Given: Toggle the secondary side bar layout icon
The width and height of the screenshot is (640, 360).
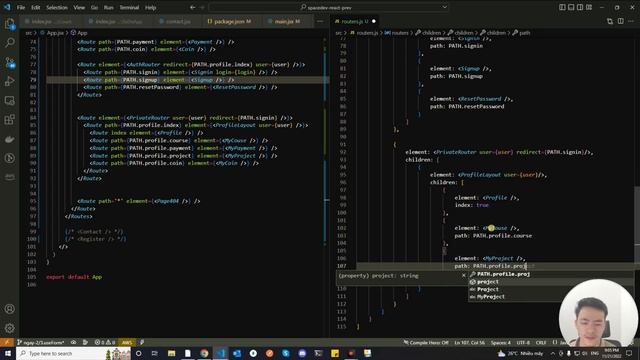Looking at the screenshot, I should (x=580, y=7).
